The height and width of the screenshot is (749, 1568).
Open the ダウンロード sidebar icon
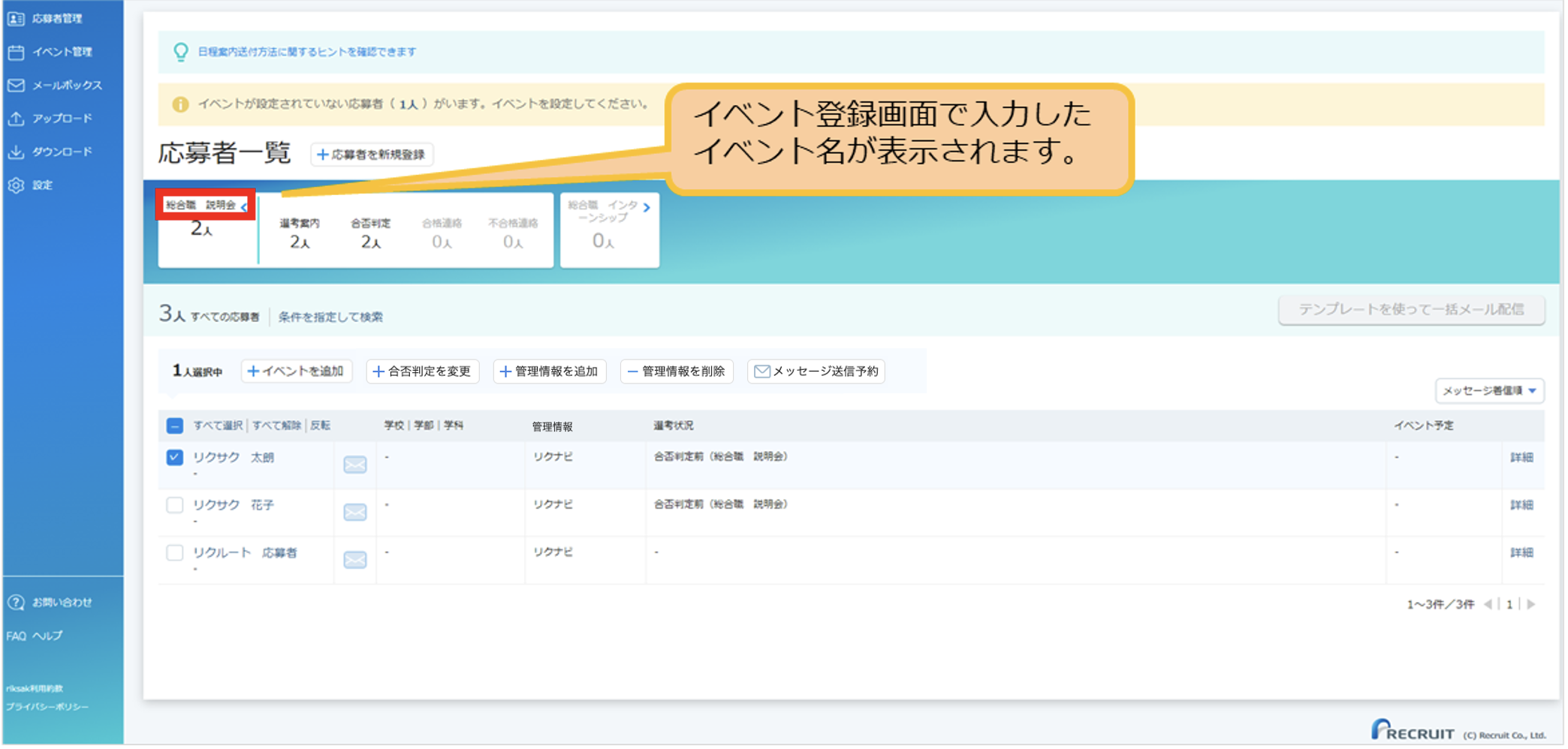pyautogui.click(x=17, y=152)
